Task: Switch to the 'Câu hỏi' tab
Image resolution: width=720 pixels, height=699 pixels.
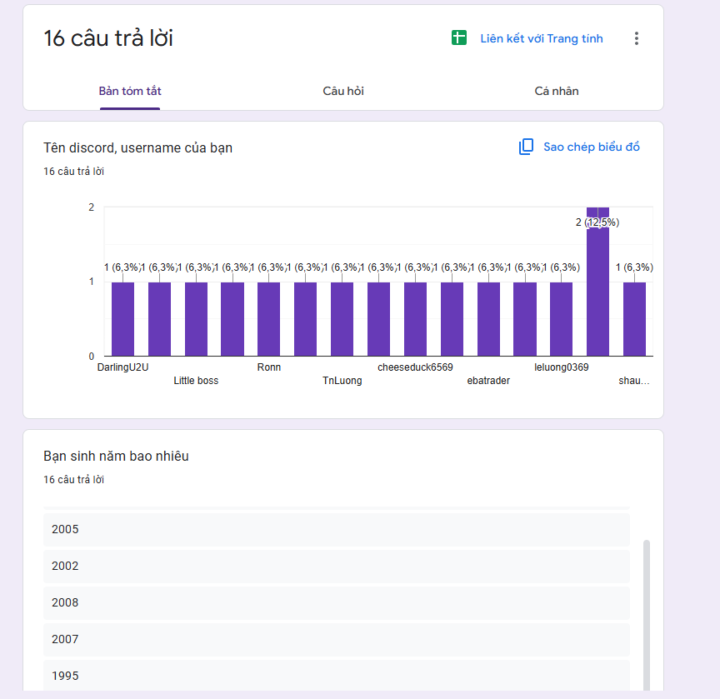Action: point(343,91)
